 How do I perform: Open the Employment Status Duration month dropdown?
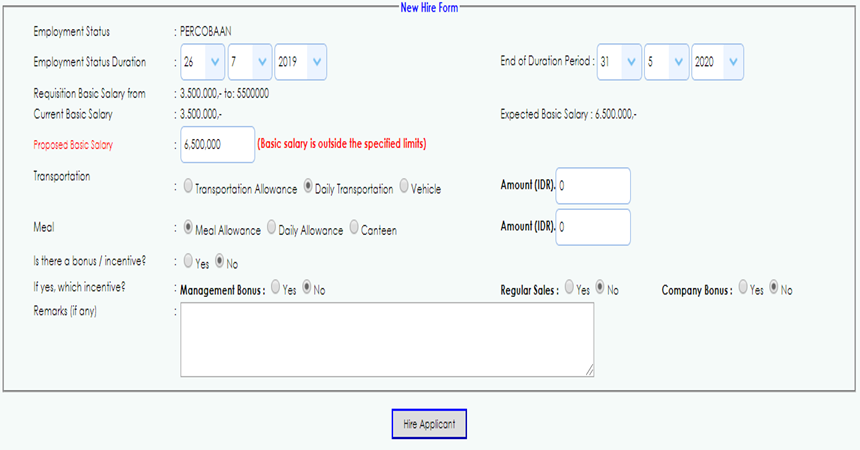tap(249, 63)
